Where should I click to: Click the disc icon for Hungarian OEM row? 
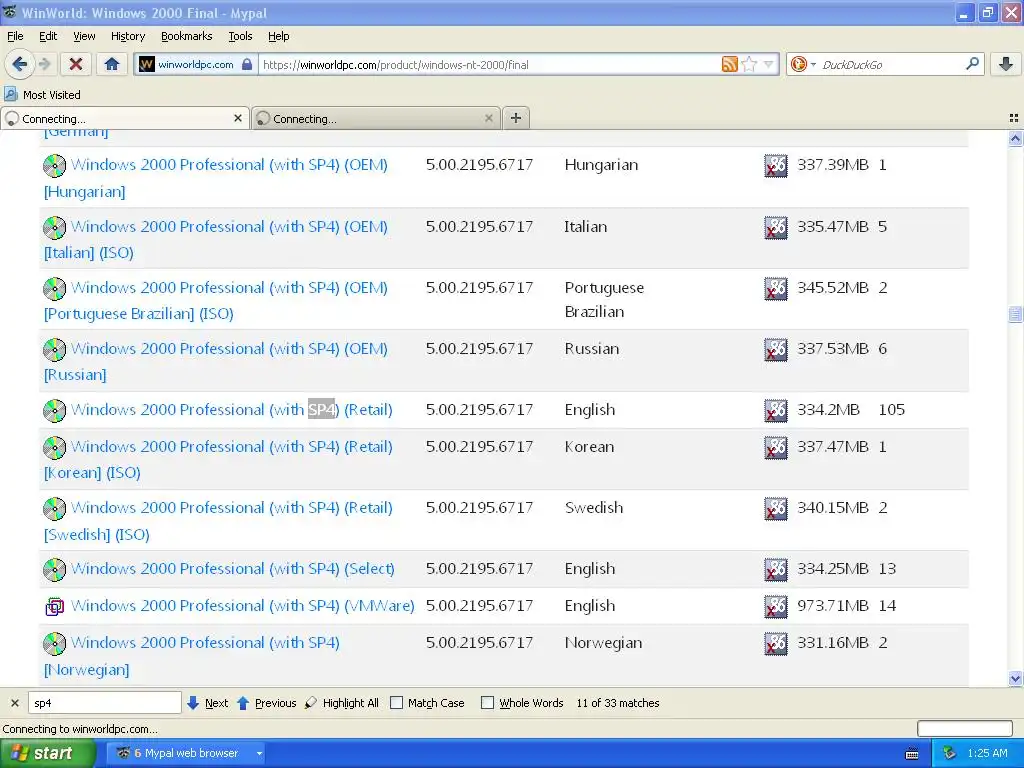(x=54, y=165)
